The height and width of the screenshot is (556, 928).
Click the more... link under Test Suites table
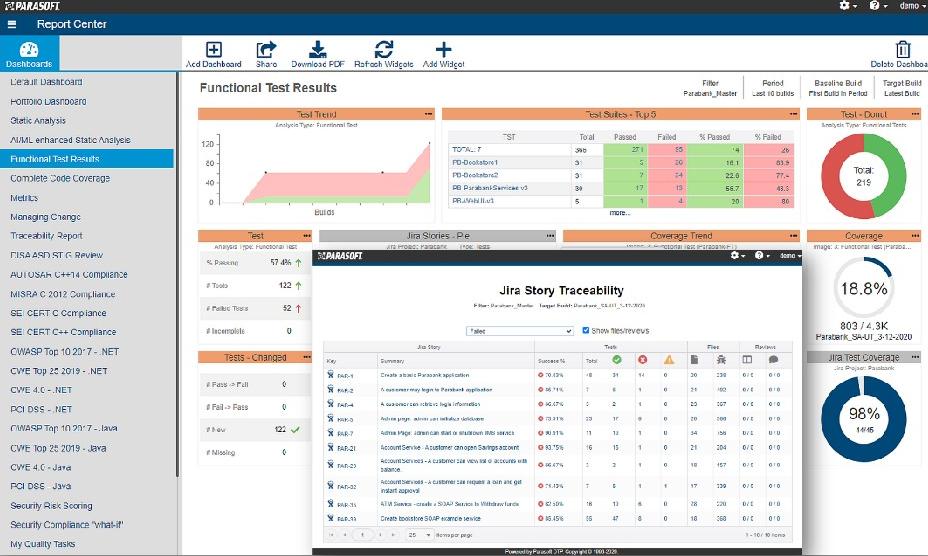pos(620,213)
